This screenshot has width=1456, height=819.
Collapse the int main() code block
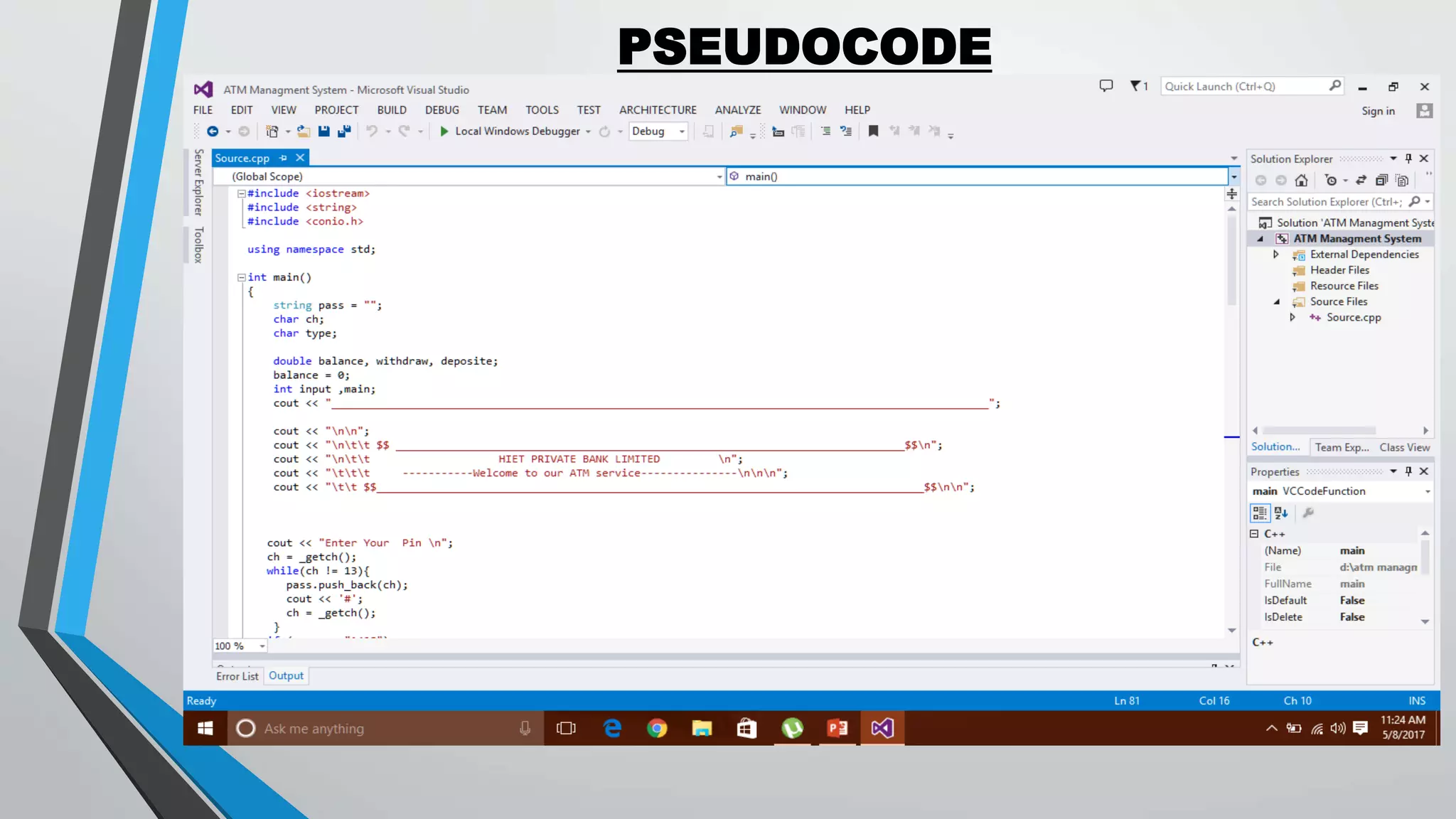coord(242,278)
